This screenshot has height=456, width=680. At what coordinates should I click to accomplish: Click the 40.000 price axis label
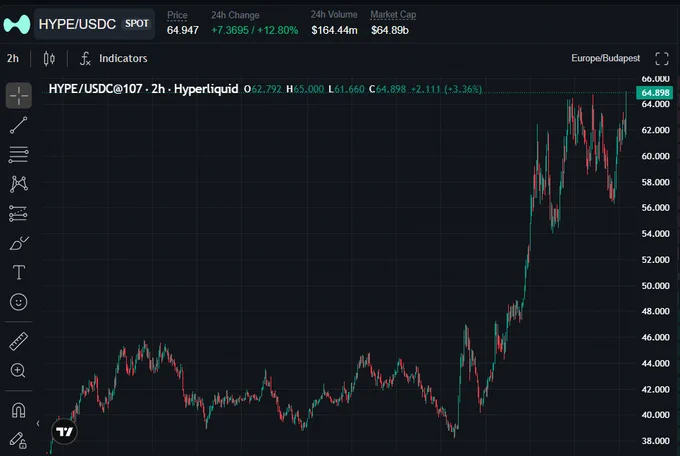(x=655, y=415)
